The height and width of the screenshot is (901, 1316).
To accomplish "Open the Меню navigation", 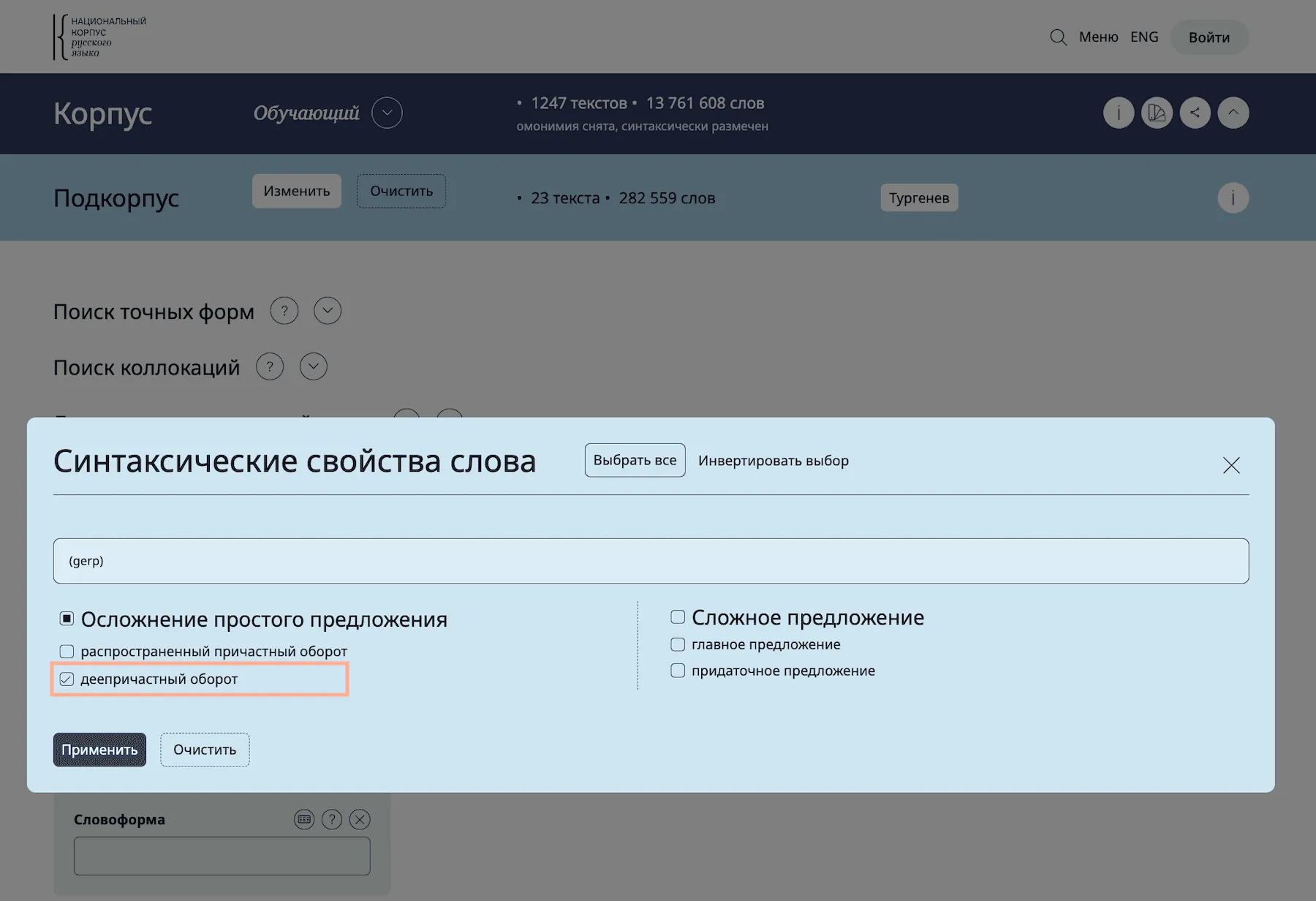I will click(1098, 37).
